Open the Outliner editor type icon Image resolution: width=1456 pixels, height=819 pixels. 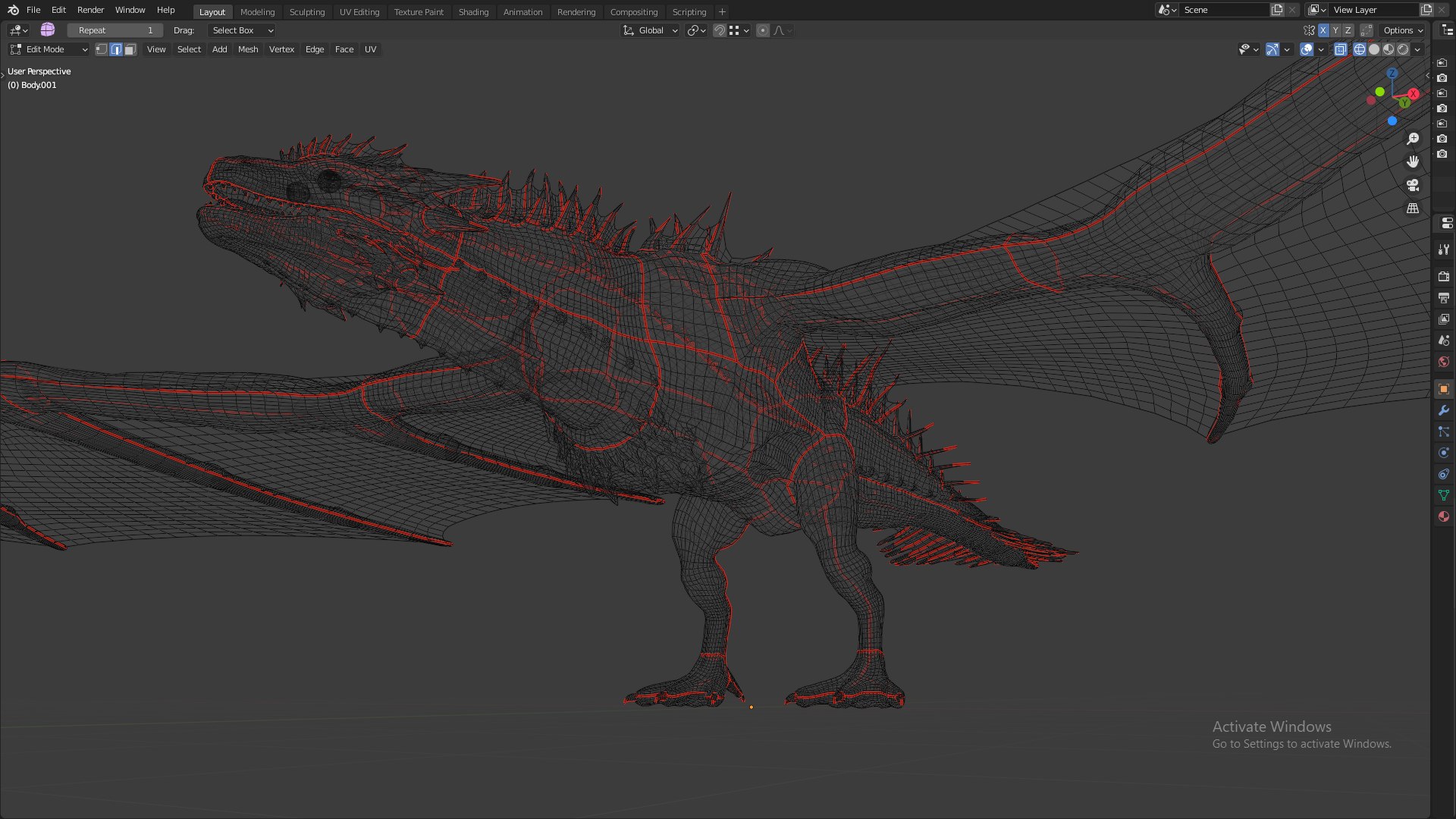coord(1448,30)
